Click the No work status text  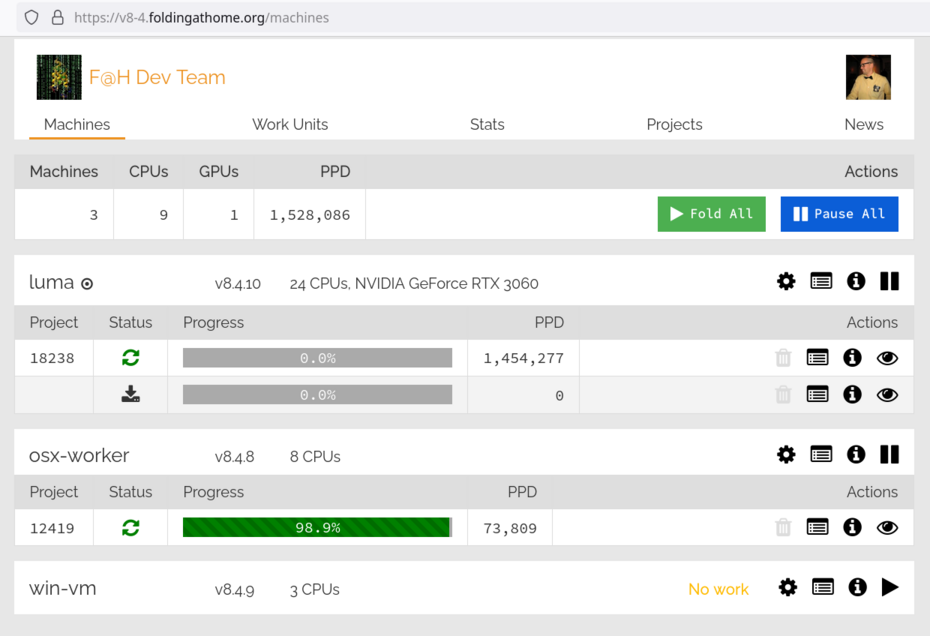(718, 589)
